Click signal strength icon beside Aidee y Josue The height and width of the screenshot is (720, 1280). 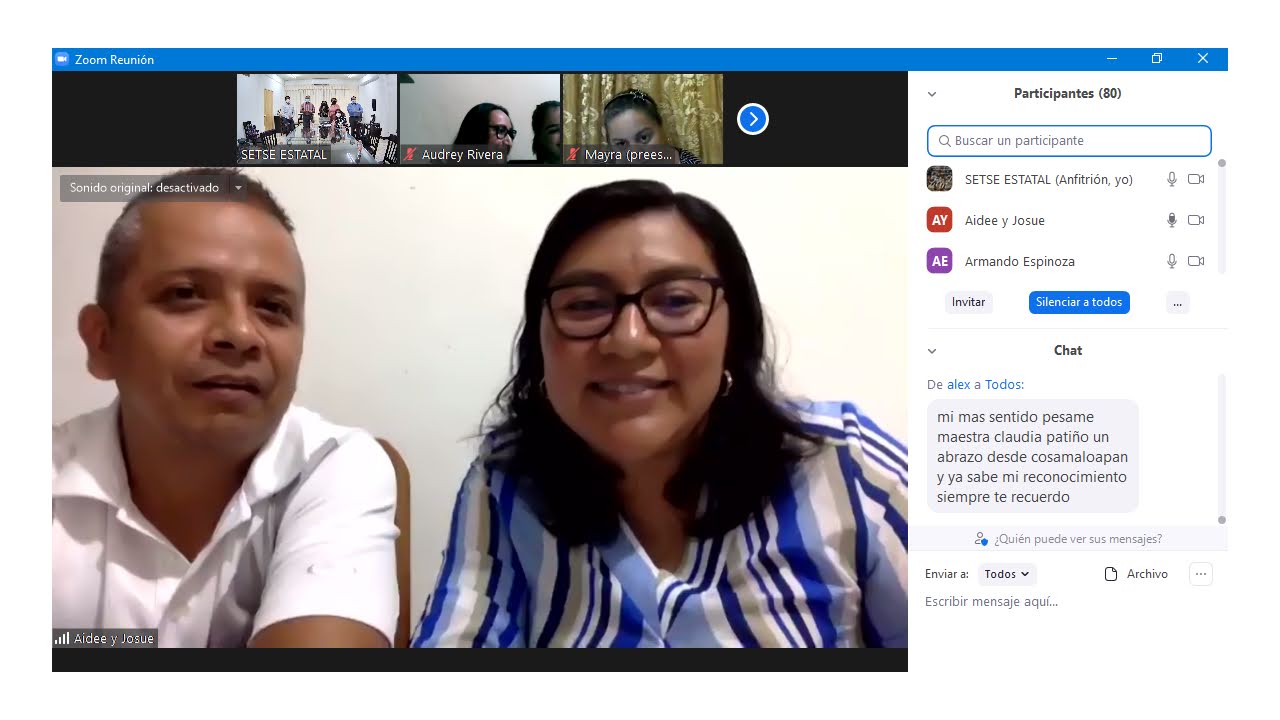point(62,638)
